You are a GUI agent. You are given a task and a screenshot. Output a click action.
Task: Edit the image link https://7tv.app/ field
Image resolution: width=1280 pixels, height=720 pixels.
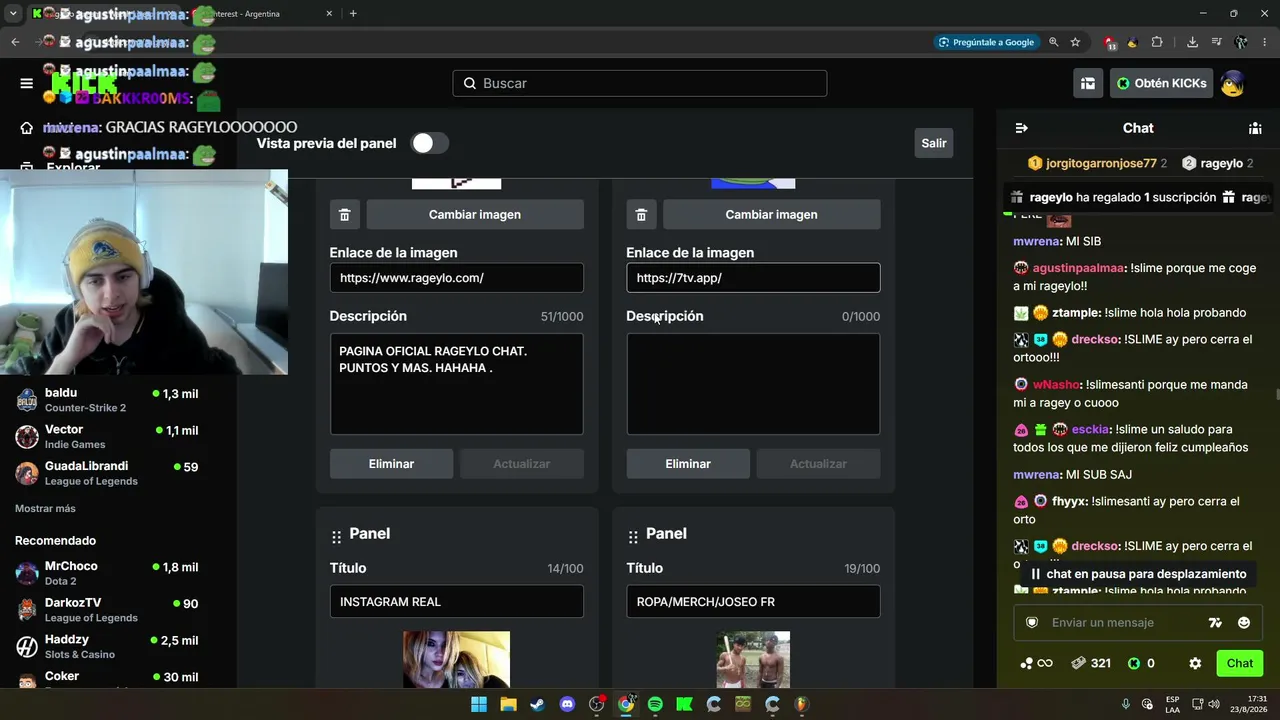754,278
